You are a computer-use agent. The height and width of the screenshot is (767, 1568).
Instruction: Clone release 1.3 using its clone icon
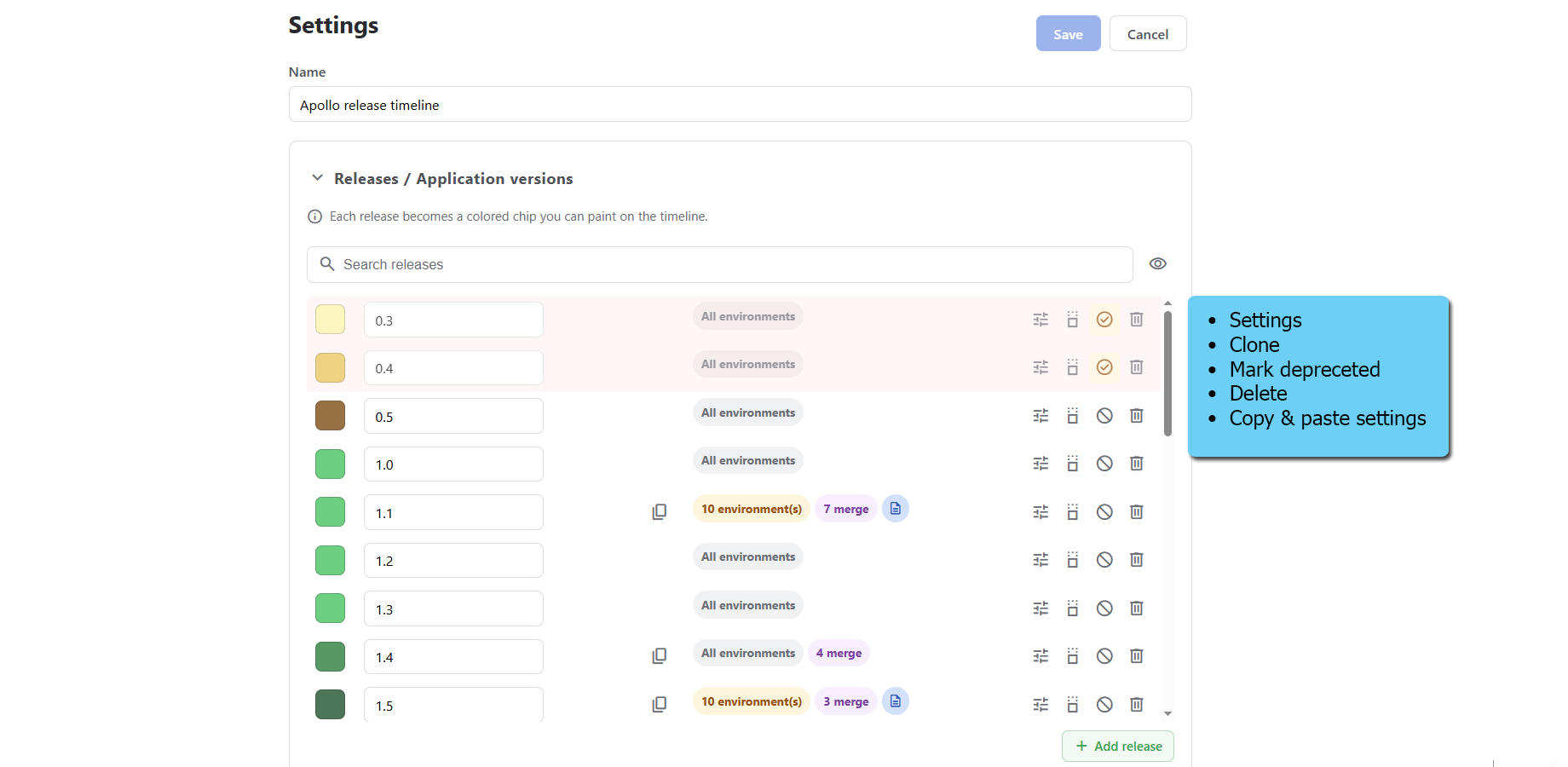coord(1072,608)
